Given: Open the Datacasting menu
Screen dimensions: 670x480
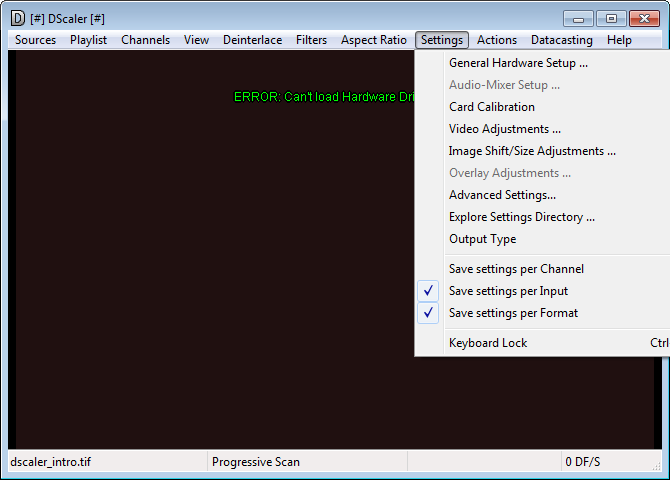Looking at the screenshot, I should coord(562,40).
